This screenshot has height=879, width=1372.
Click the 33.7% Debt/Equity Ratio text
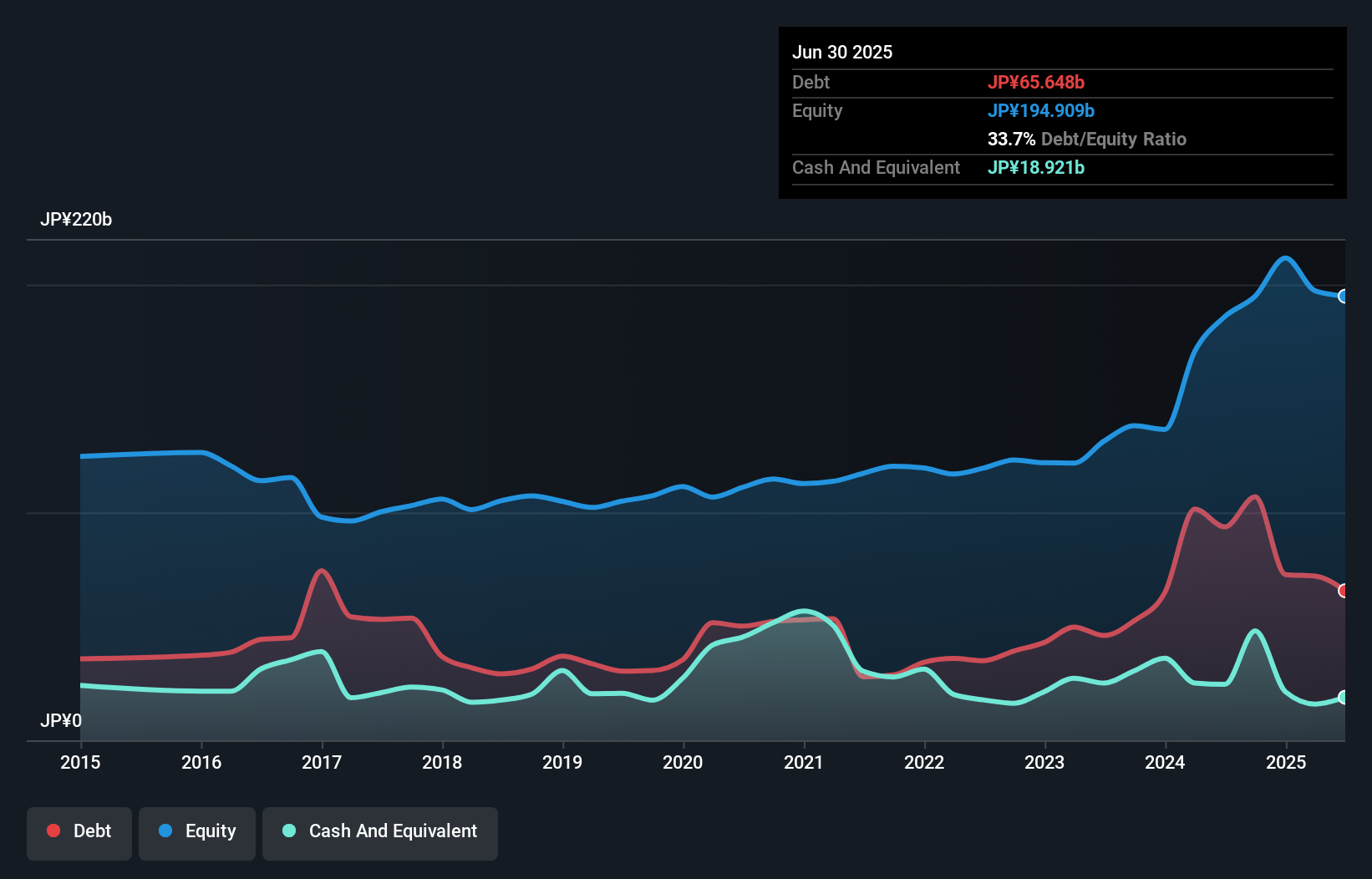1086,139
